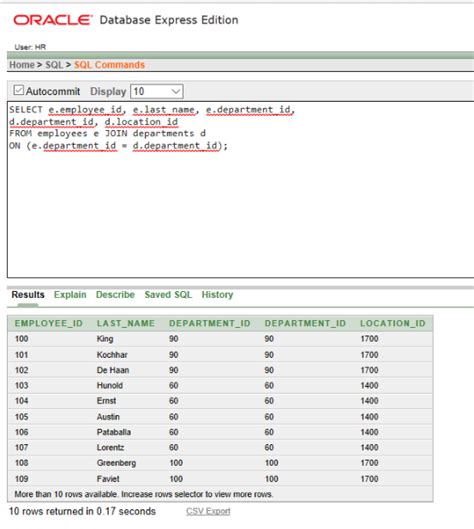
Task: Open the Saved SQL tab
Action: pyautogui.click(x=168, y=295)
